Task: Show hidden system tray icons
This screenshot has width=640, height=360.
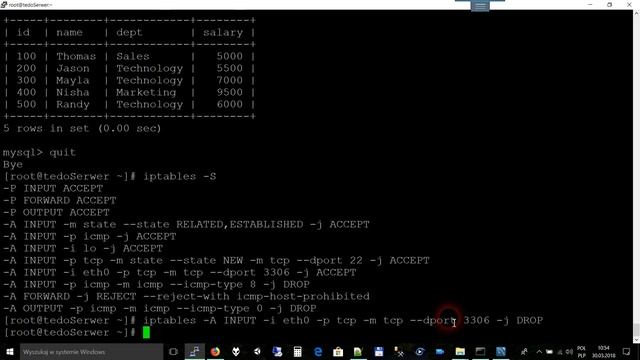Action: click(539, 352)
